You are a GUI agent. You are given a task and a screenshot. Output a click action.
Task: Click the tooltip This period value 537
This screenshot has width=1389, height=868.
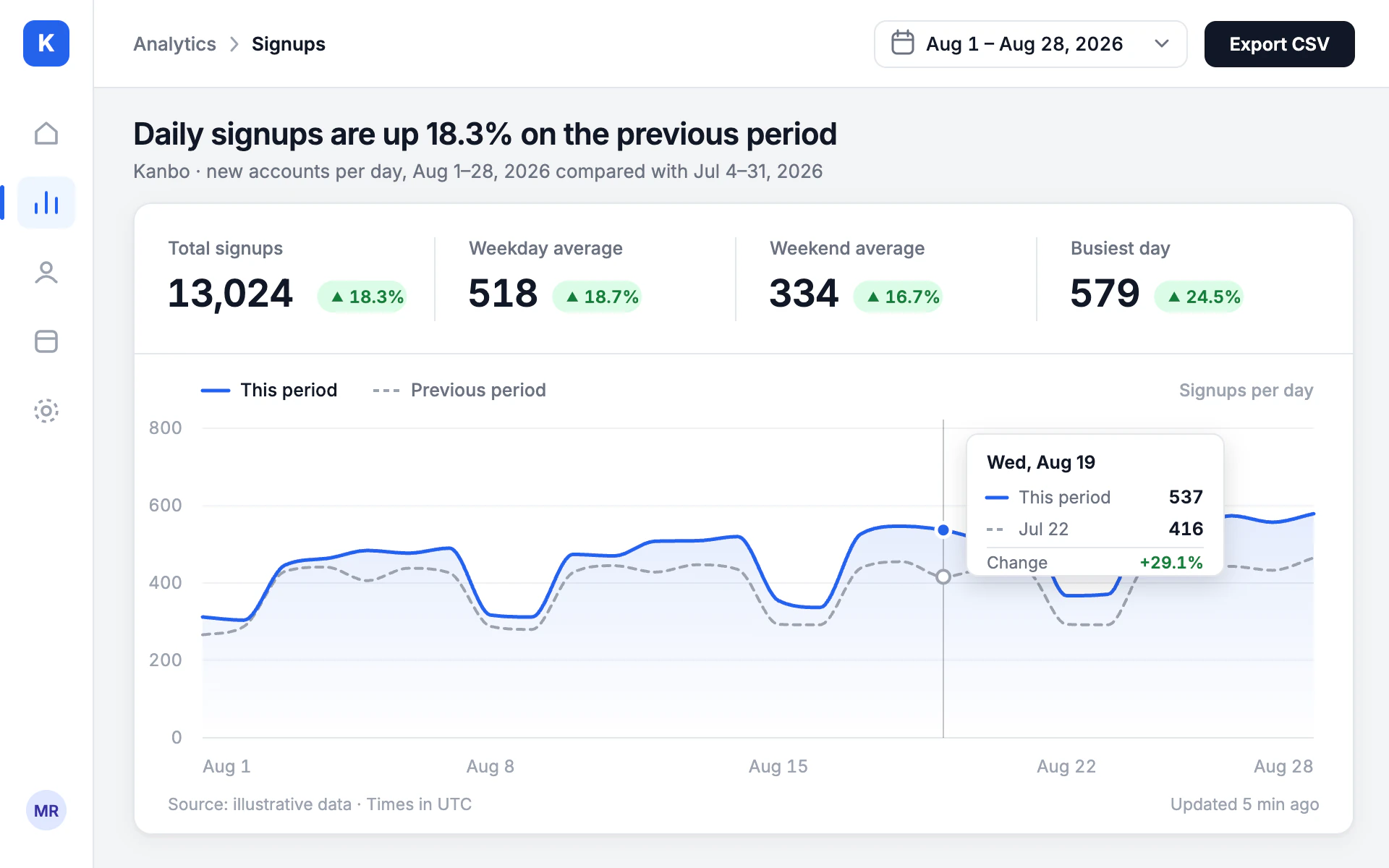pos(1186,497)
